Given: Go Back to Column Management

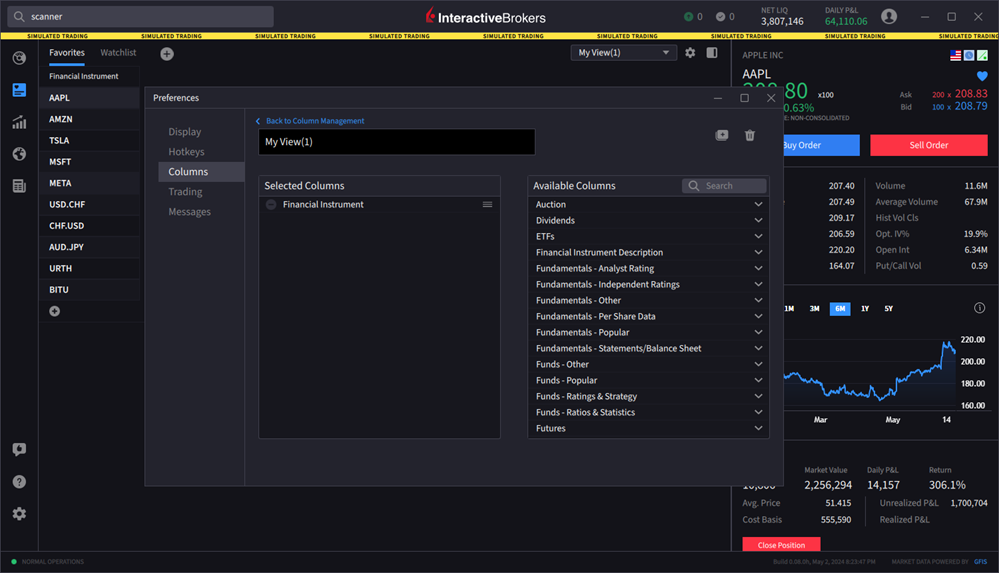Looking at the screenshot, I should click(x=310, y=121).
